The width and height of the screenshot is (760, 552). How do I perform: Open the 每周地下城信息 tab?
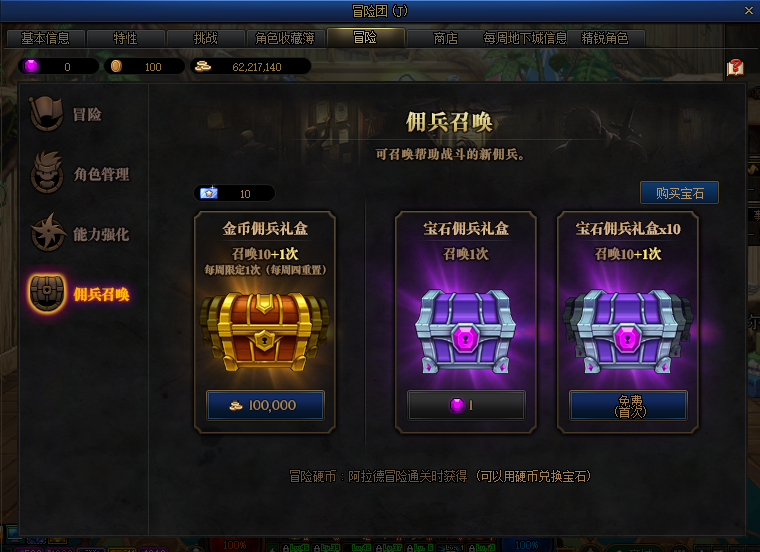click(x=525, y=38)
